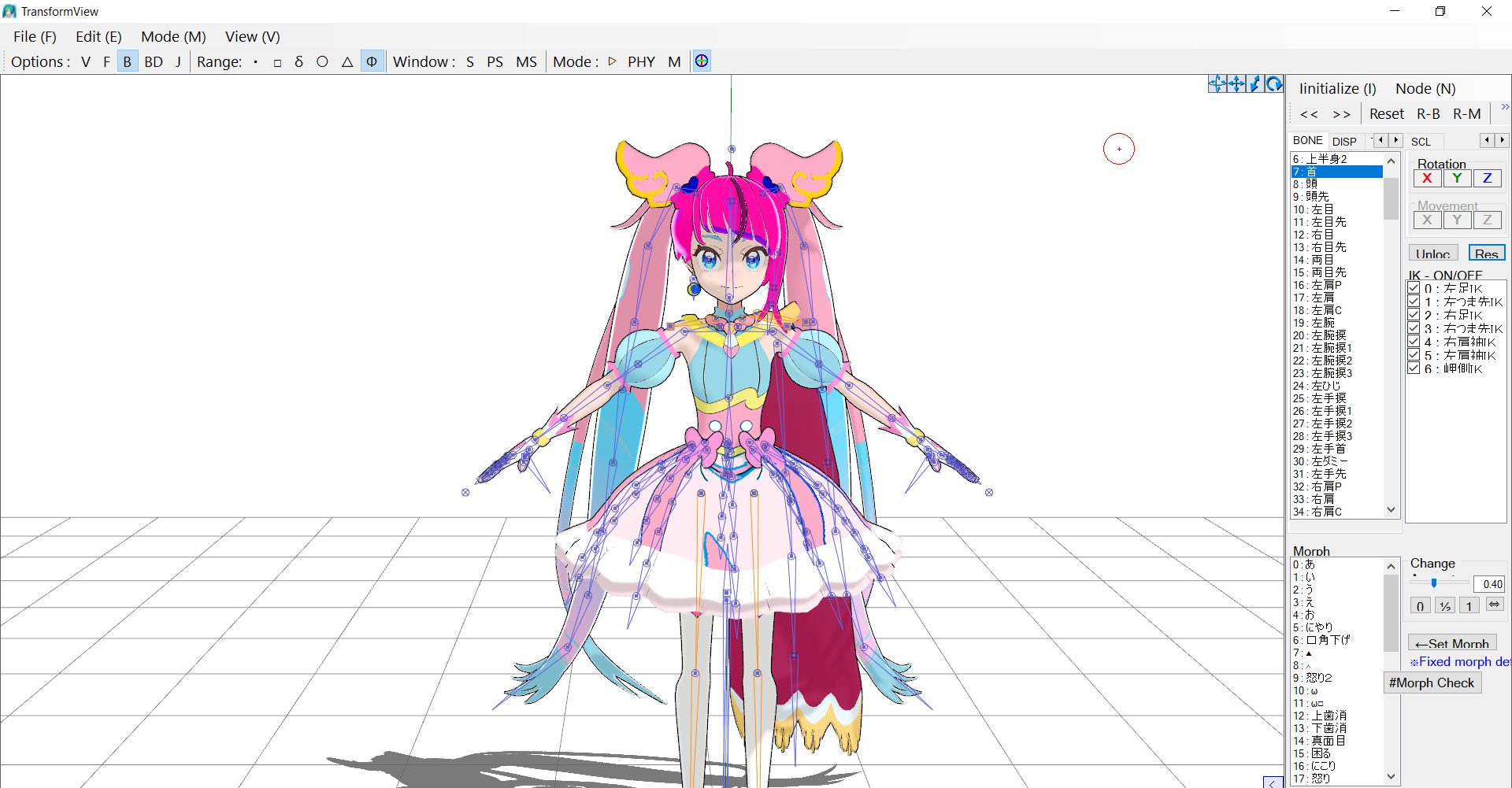This screenshot has height=788, width=1512.
Task: Click the ⇔ swap morph button
Action: tap(1494, 605)
